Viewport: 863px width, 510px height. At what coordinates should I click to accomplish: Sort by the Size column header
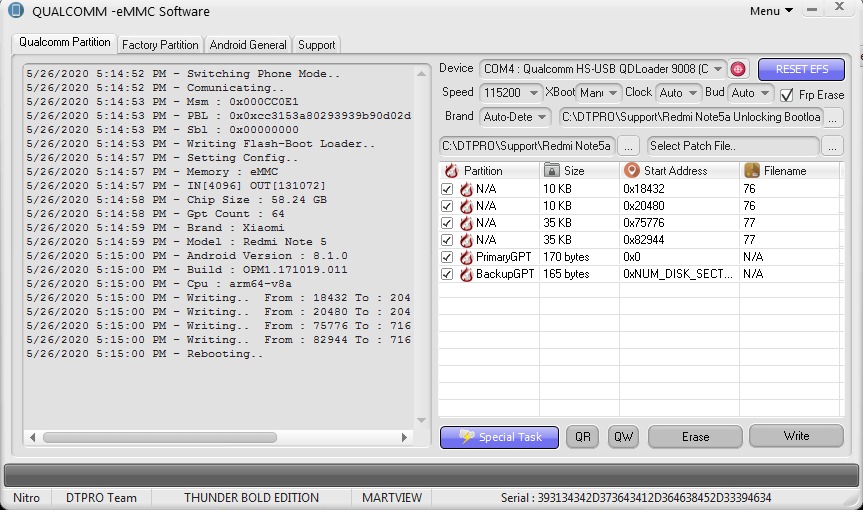pos(580,171)
